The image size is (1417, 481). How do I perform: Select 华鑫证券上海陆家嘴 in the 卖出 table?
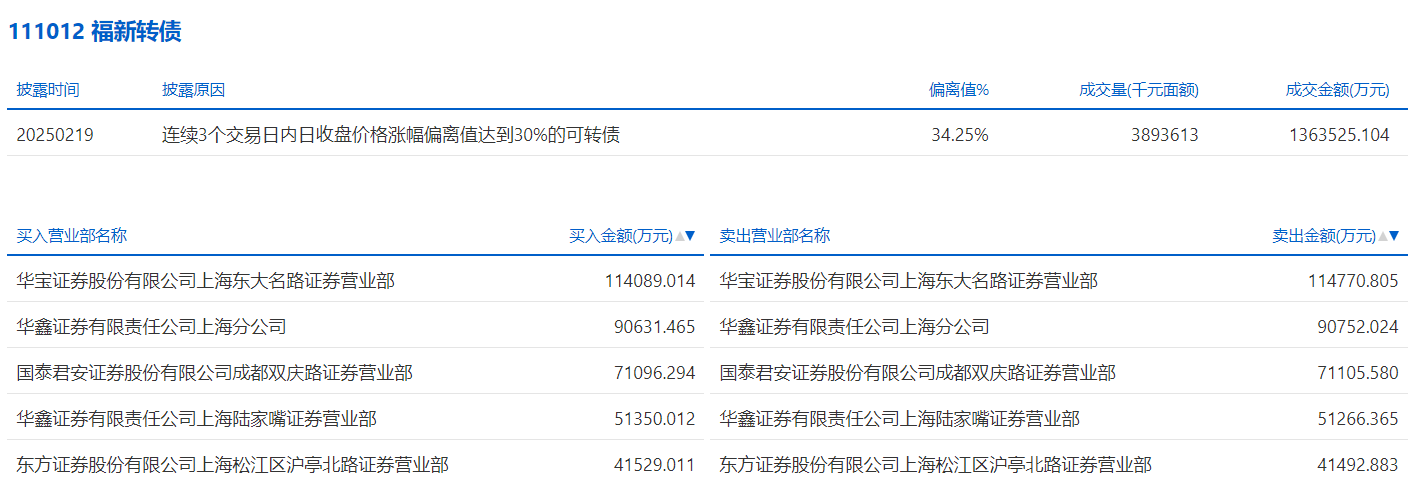pyautogui.click(x=900, y=419)
